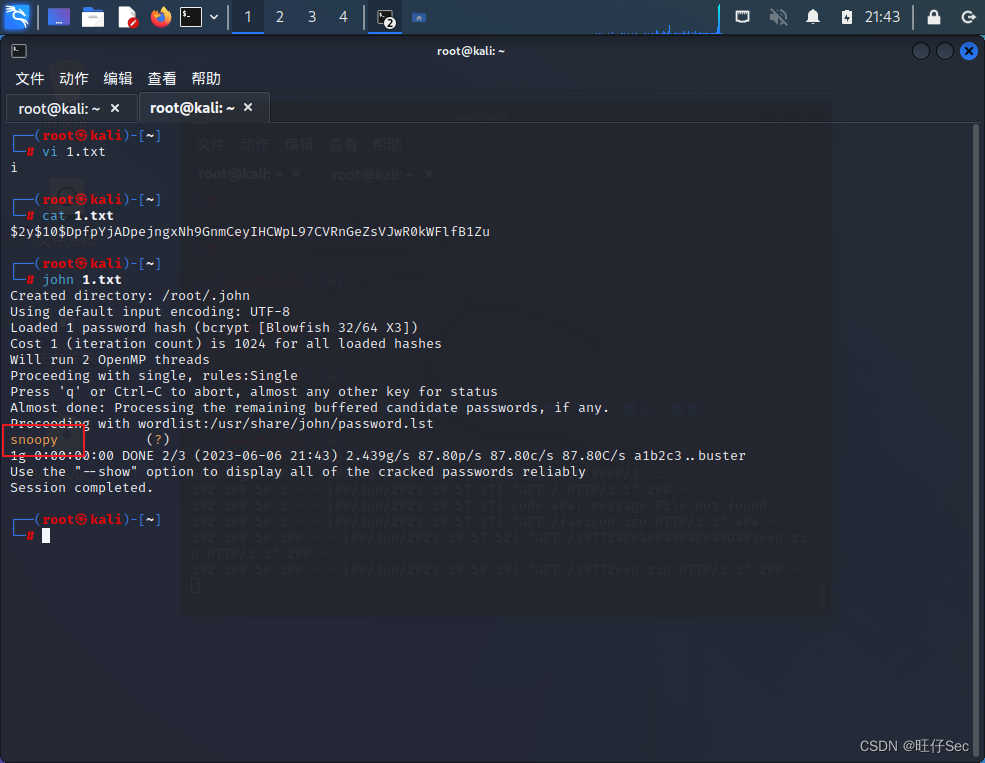Click the 'Use the --show option' line
This screenshot has width=985, height=763.
[x=298, y=472]
